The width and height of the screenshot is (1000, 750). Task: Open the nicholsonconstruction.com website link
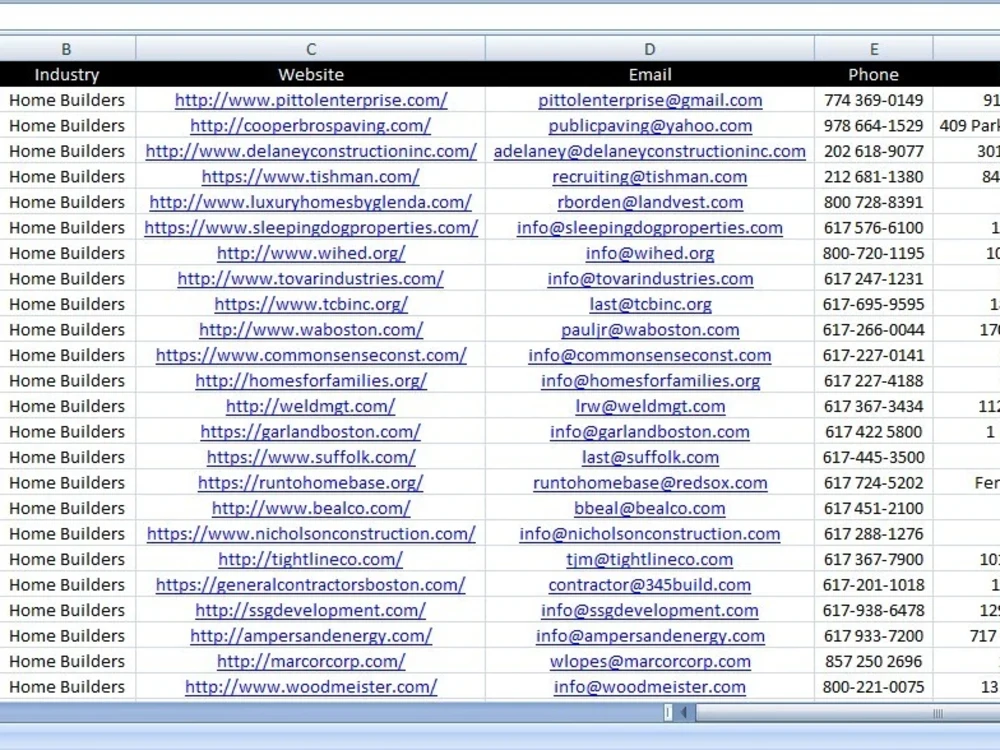tap(311, 534)
